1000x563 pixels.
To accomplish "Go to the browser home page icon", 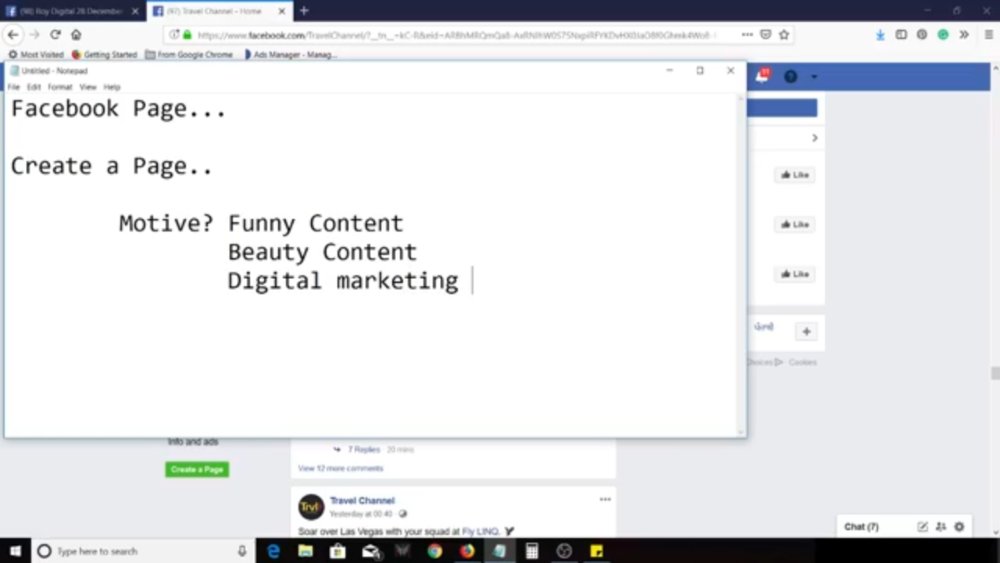I will (76, 34).
